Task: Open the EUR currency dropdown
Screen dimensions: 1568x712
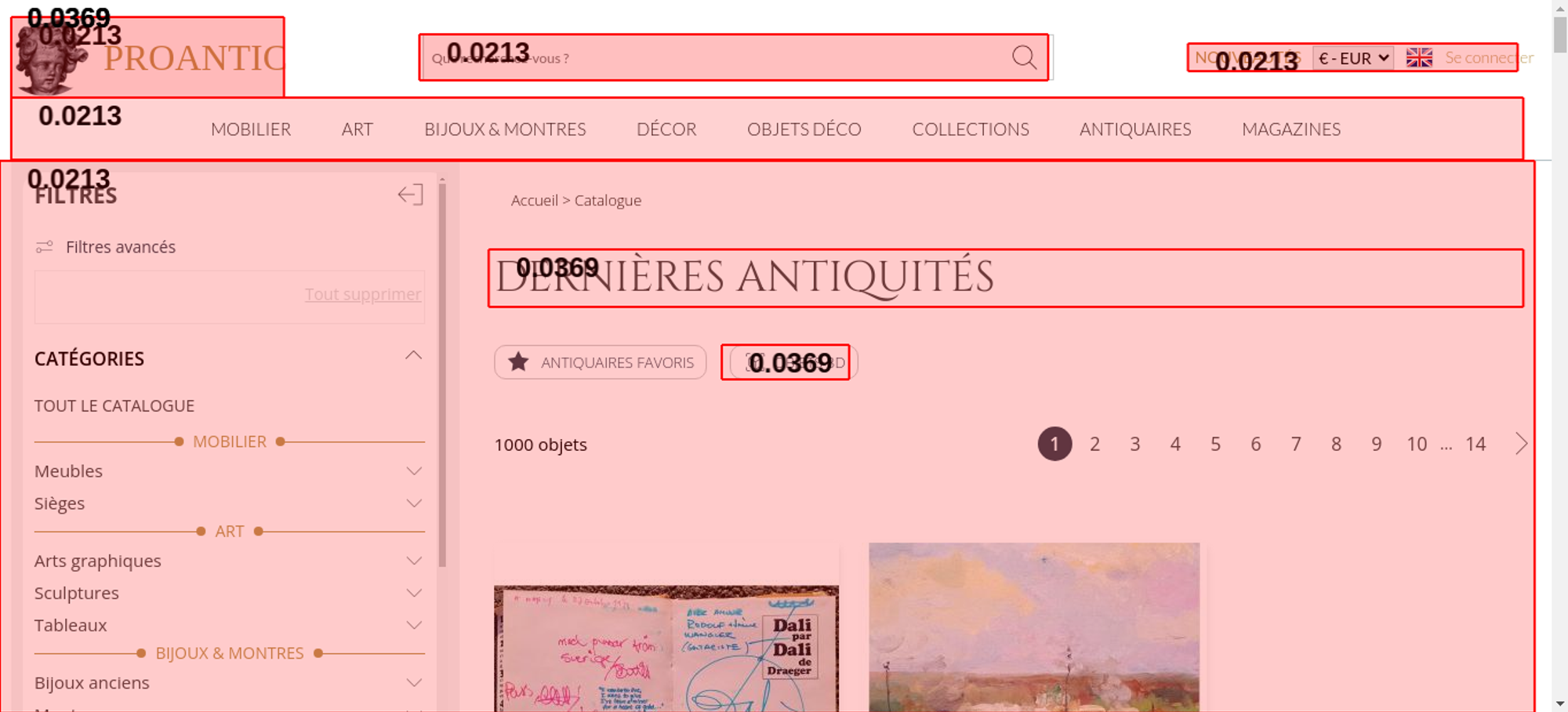Action: [1353, 58]
